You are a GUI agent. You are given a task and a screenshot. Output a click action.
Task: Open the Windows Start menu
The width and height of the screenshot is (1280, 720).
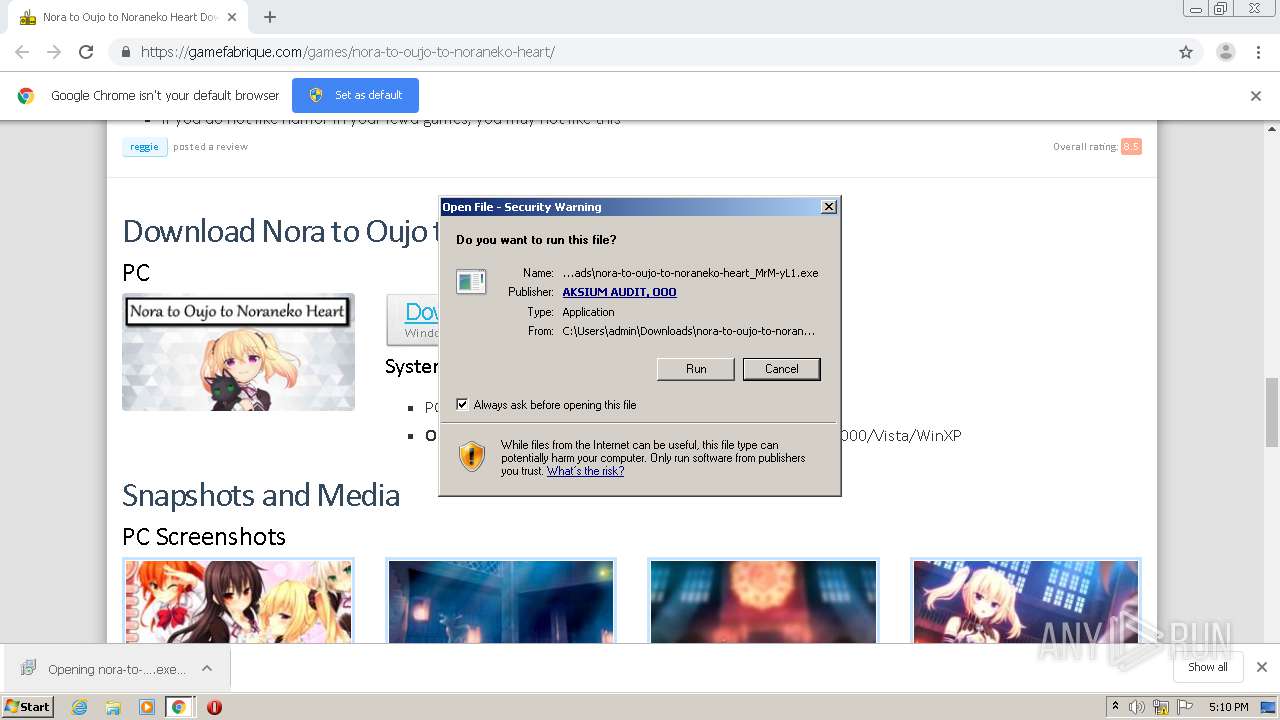(x=27, y=707)
